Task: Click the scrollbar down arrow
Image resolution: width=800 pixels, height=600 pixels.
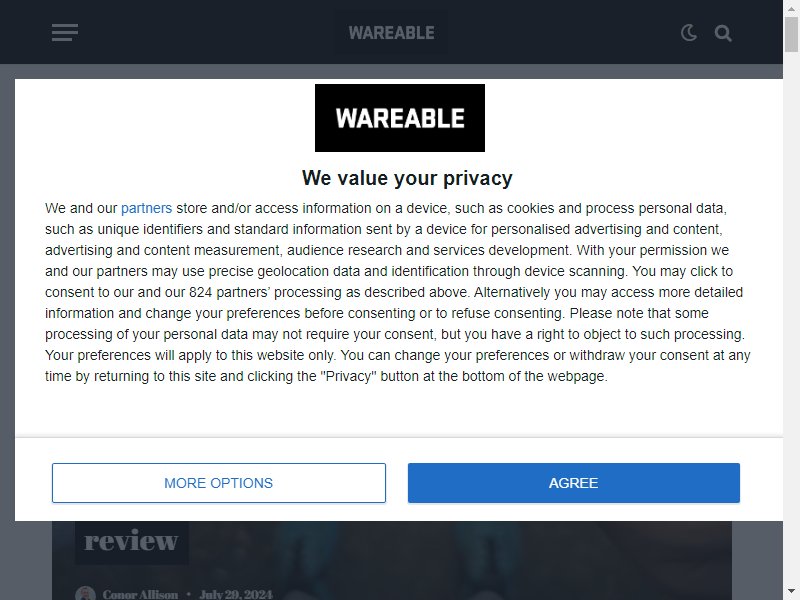Action: [791, 593]
